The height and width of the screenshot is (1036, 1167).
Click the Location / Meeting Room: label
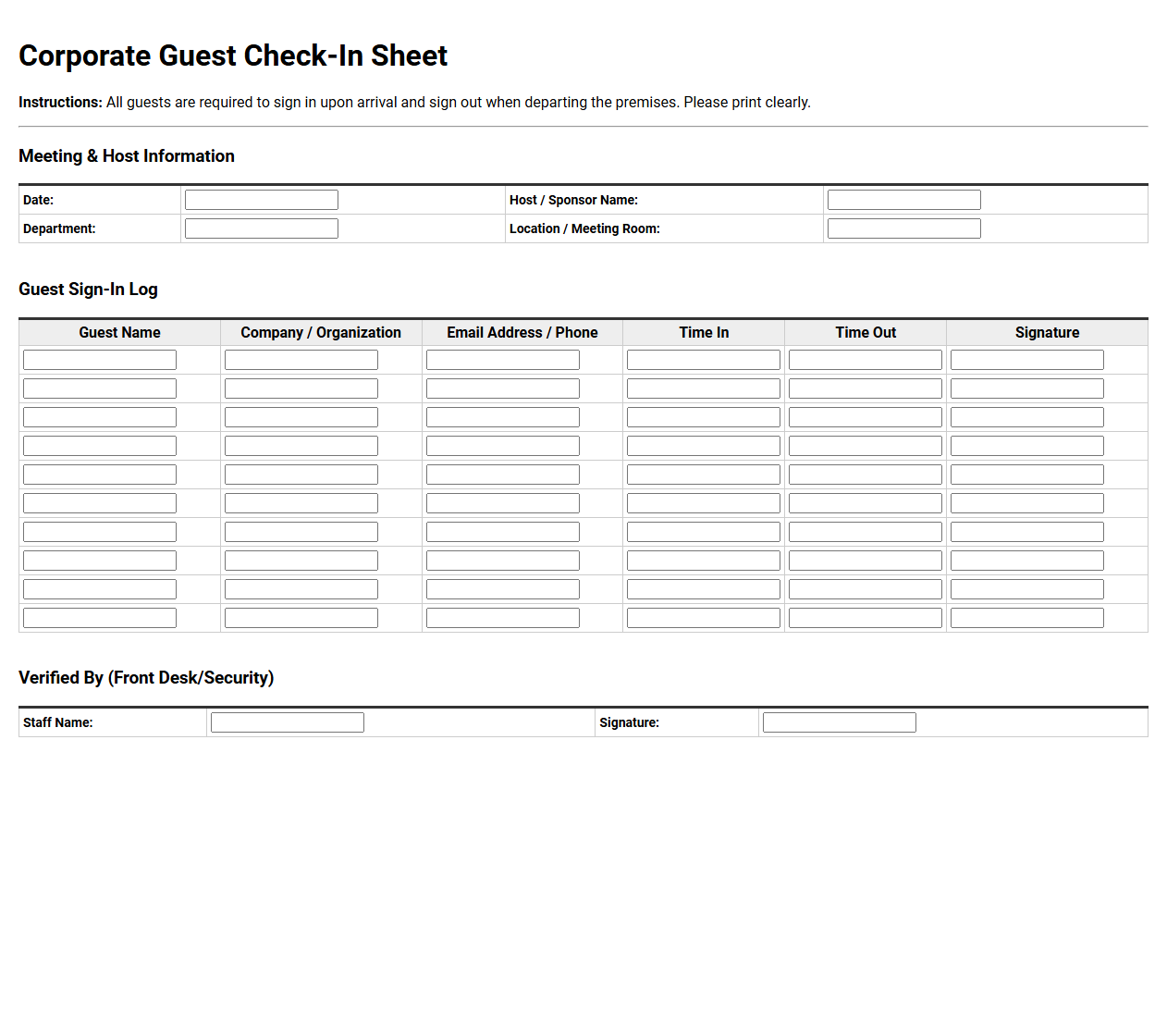point(584,228)
